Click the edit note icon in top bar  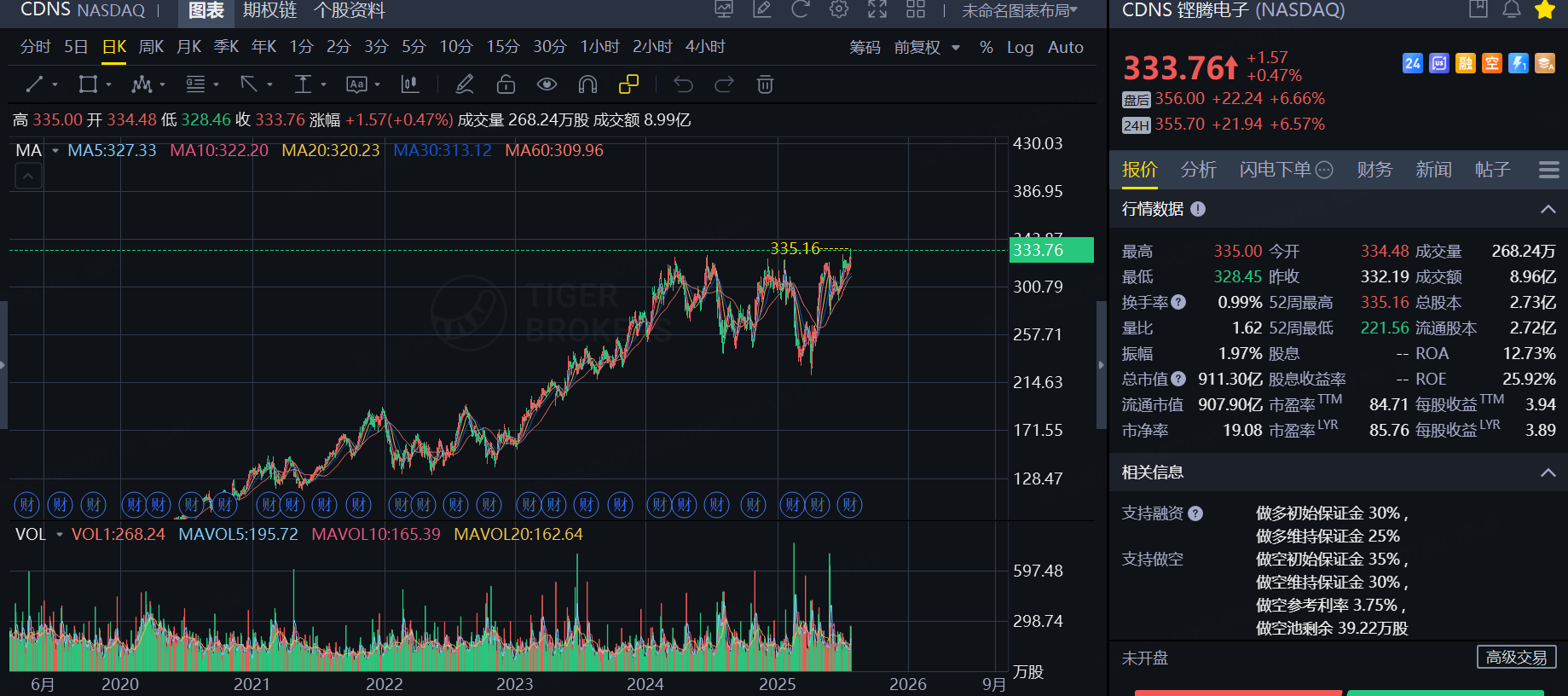pos(762,9)
